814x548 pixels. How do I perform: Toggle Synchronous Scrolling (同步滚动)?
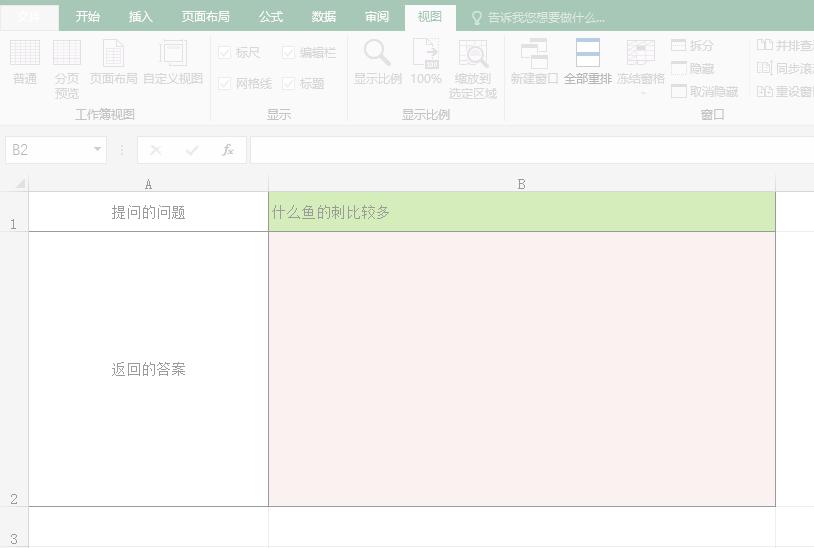click(x=785, y=68)
